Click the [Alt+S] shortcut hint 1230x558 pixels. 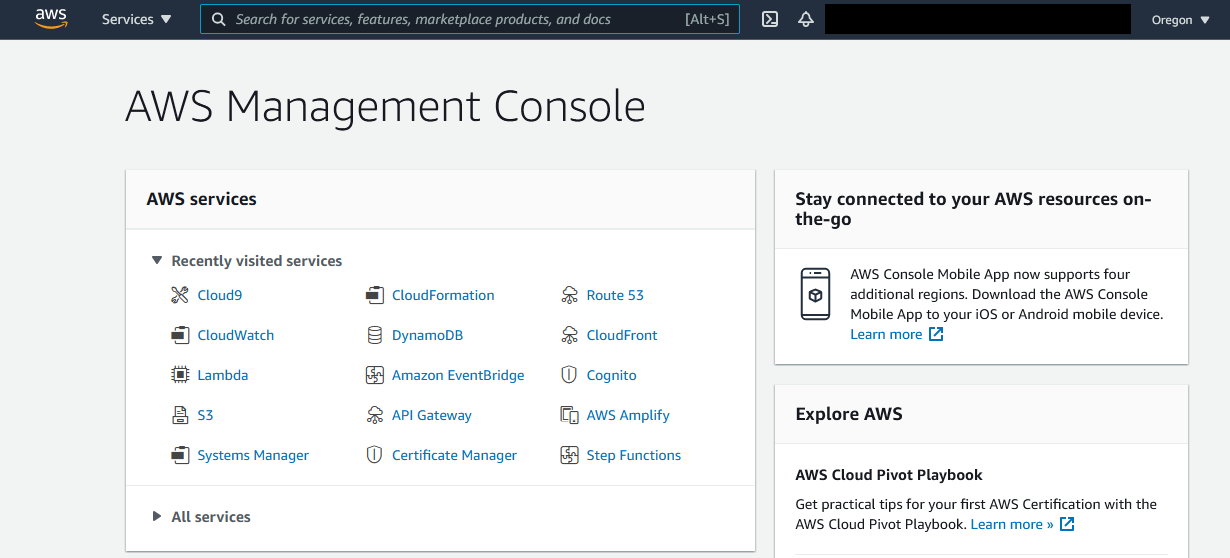point(707,19)
